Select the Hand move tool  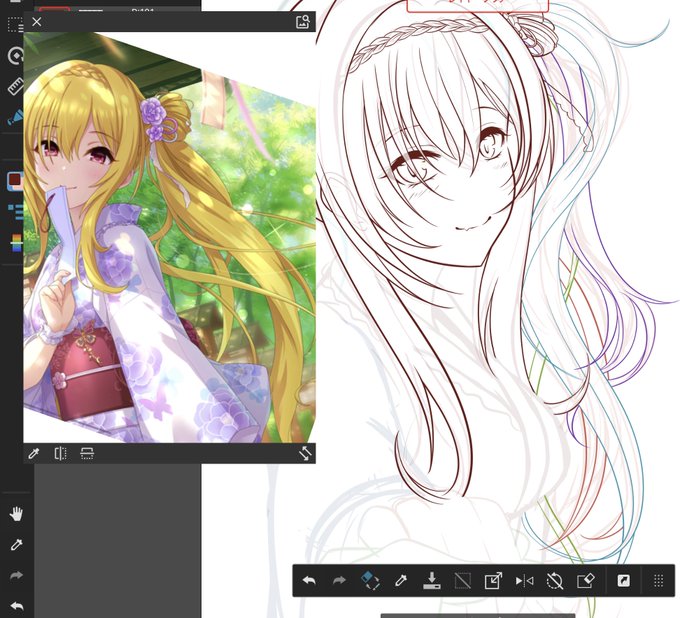(x=16, y=514)
